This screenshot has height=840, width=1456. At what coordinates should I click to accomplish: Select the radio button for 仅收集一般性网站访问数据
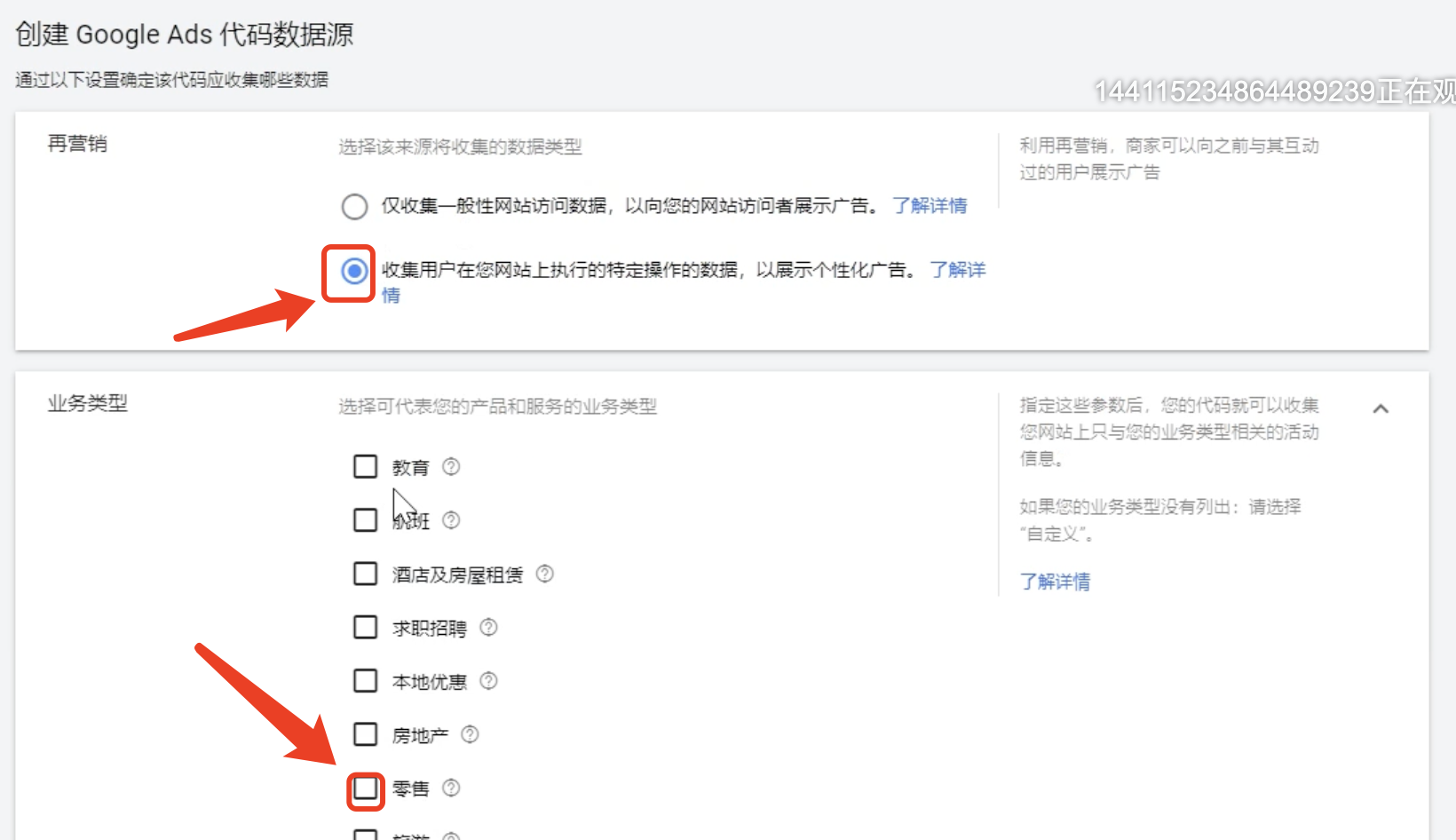pyautogui.click(x=354, y=205)
